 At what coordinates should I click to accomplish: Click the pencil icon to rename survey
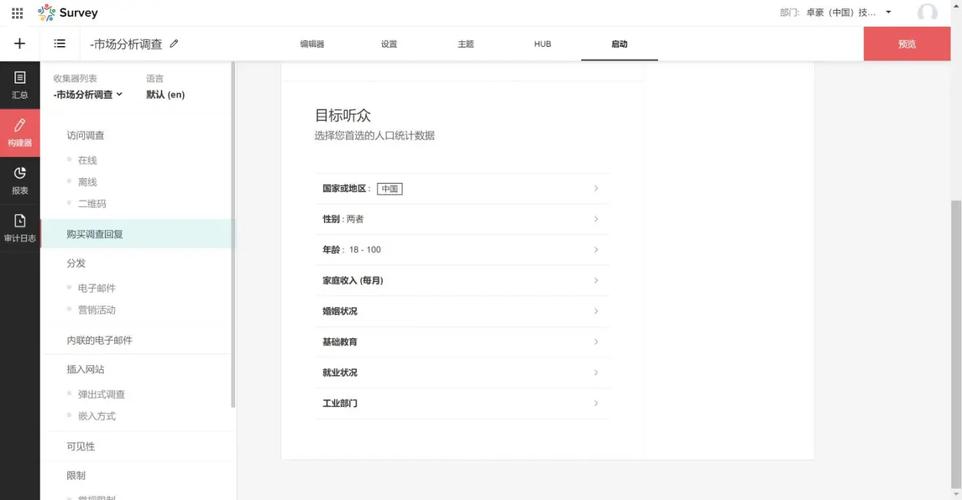pos(174,44)
